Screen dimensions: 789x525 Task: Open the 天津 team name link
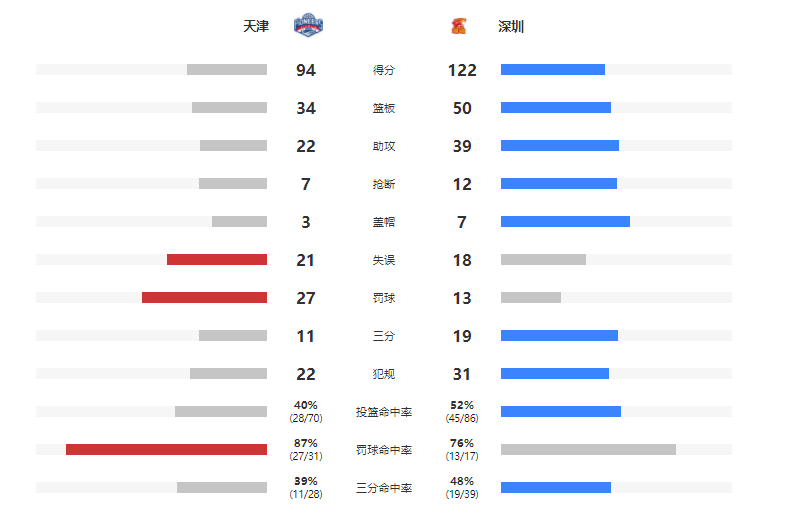click(256, 26)
